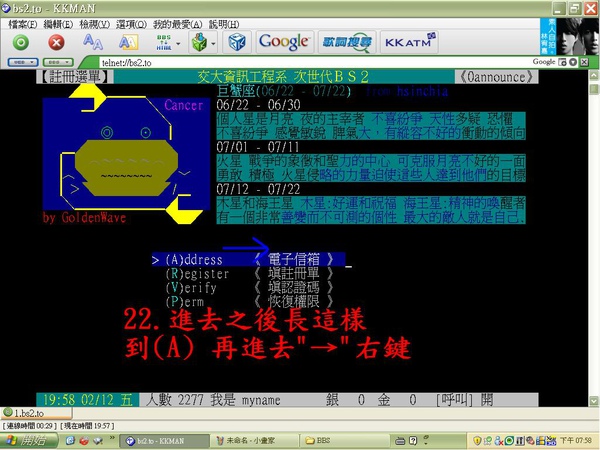Screen dimensions: 600x450
Task: Click the green box user icon
Action: point(199,42)
